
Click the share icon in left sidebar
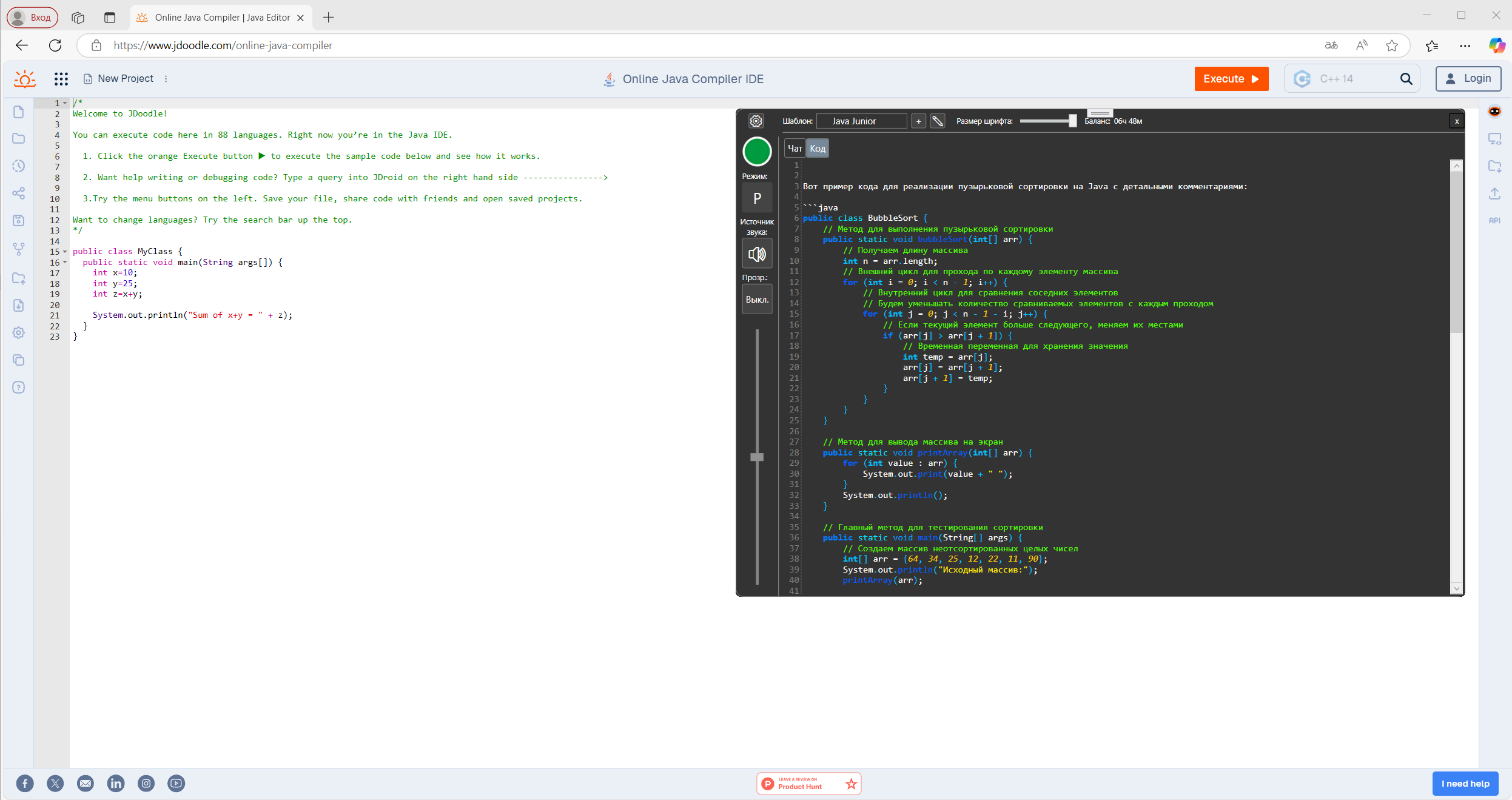pos(19,193)
